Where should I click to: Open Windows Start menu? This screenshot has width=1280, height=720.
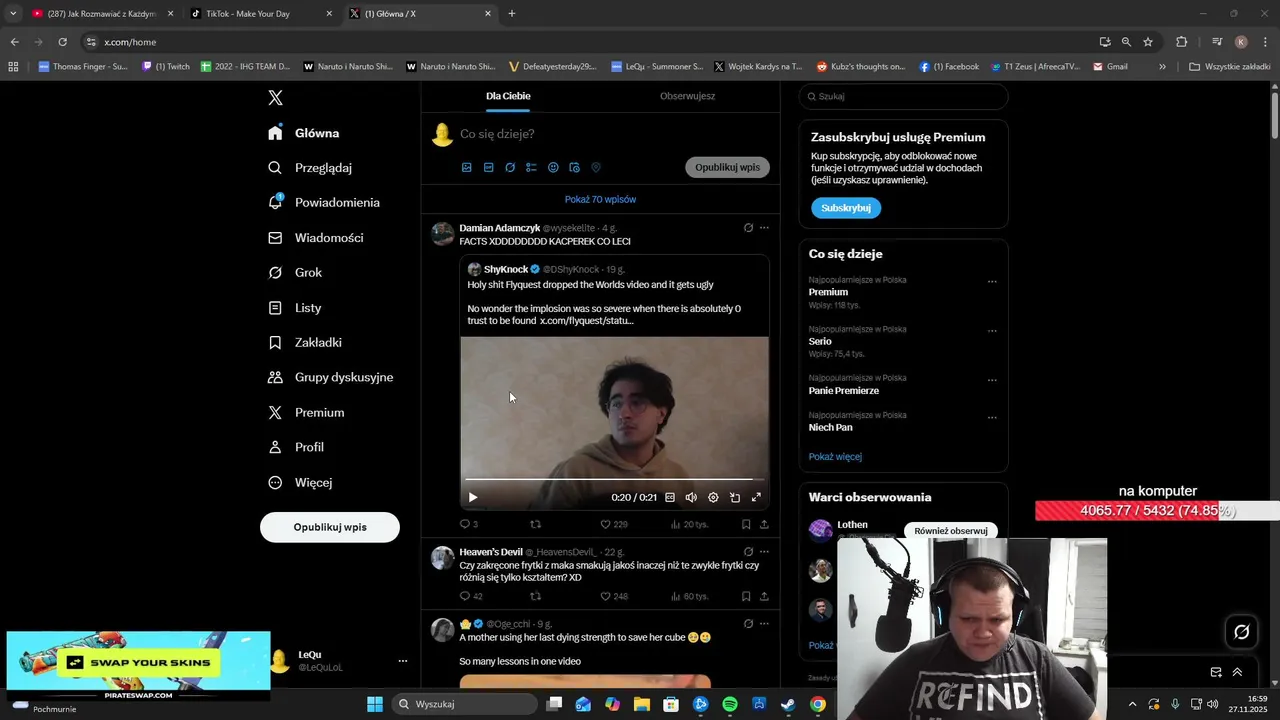(x=375, y=704)
